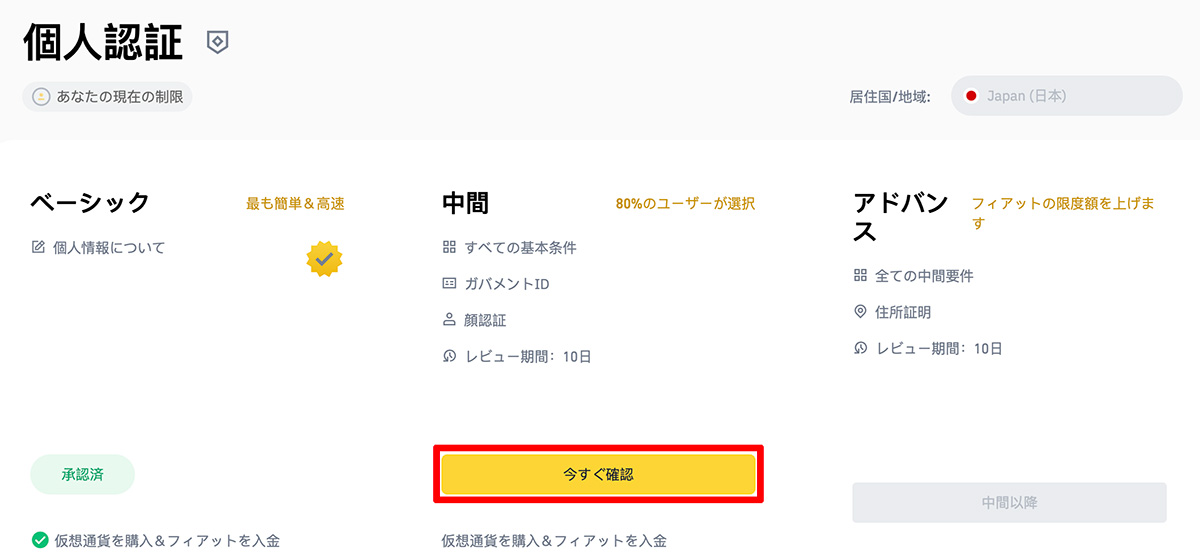Click the edit icon beside 個人情報について
The height and width of the screenshot is (556, 1200).
click(38, 247)
